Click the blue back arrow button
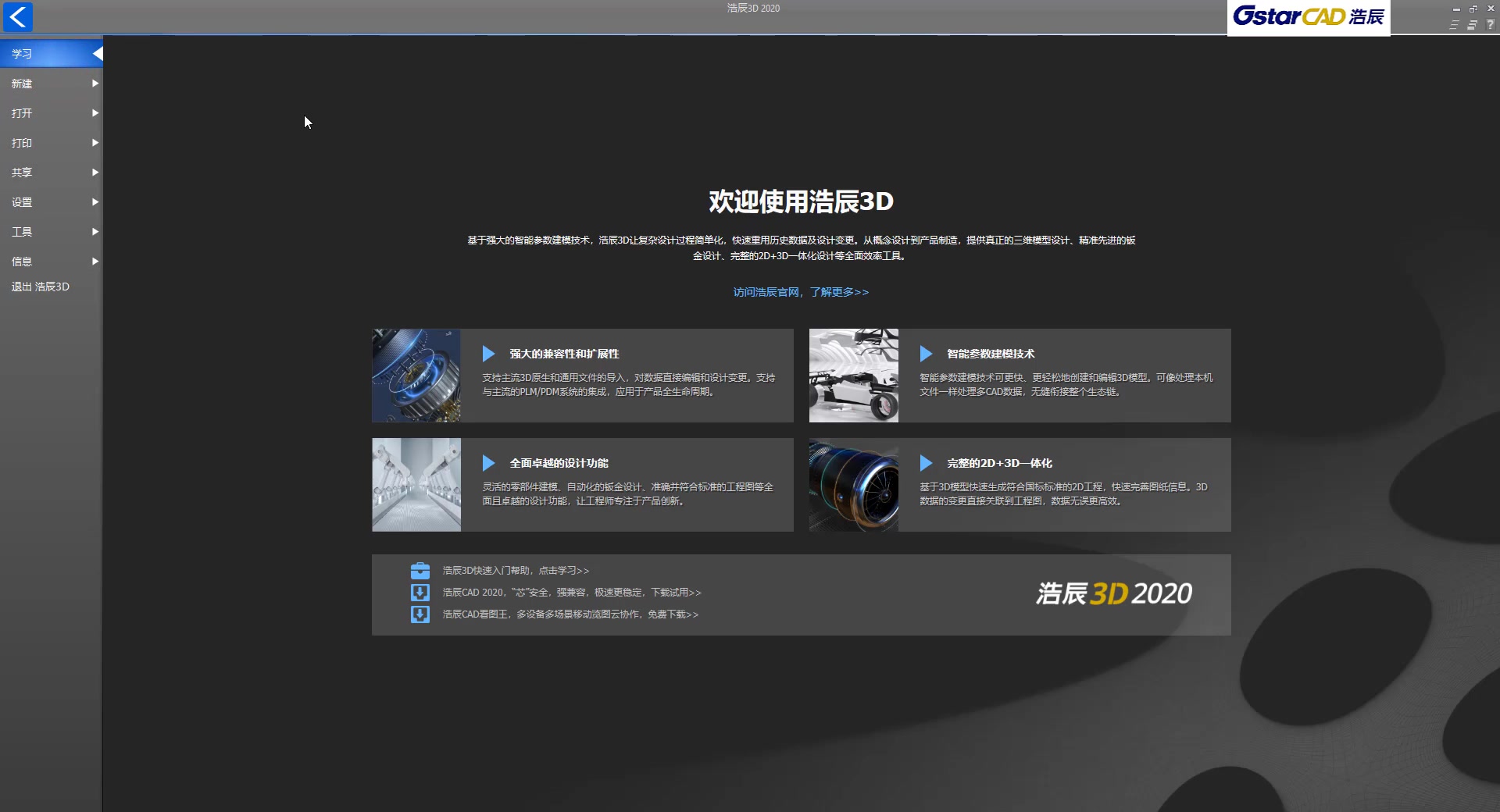The width and height of the screenshot is (1500, 812). pos(18,16)
